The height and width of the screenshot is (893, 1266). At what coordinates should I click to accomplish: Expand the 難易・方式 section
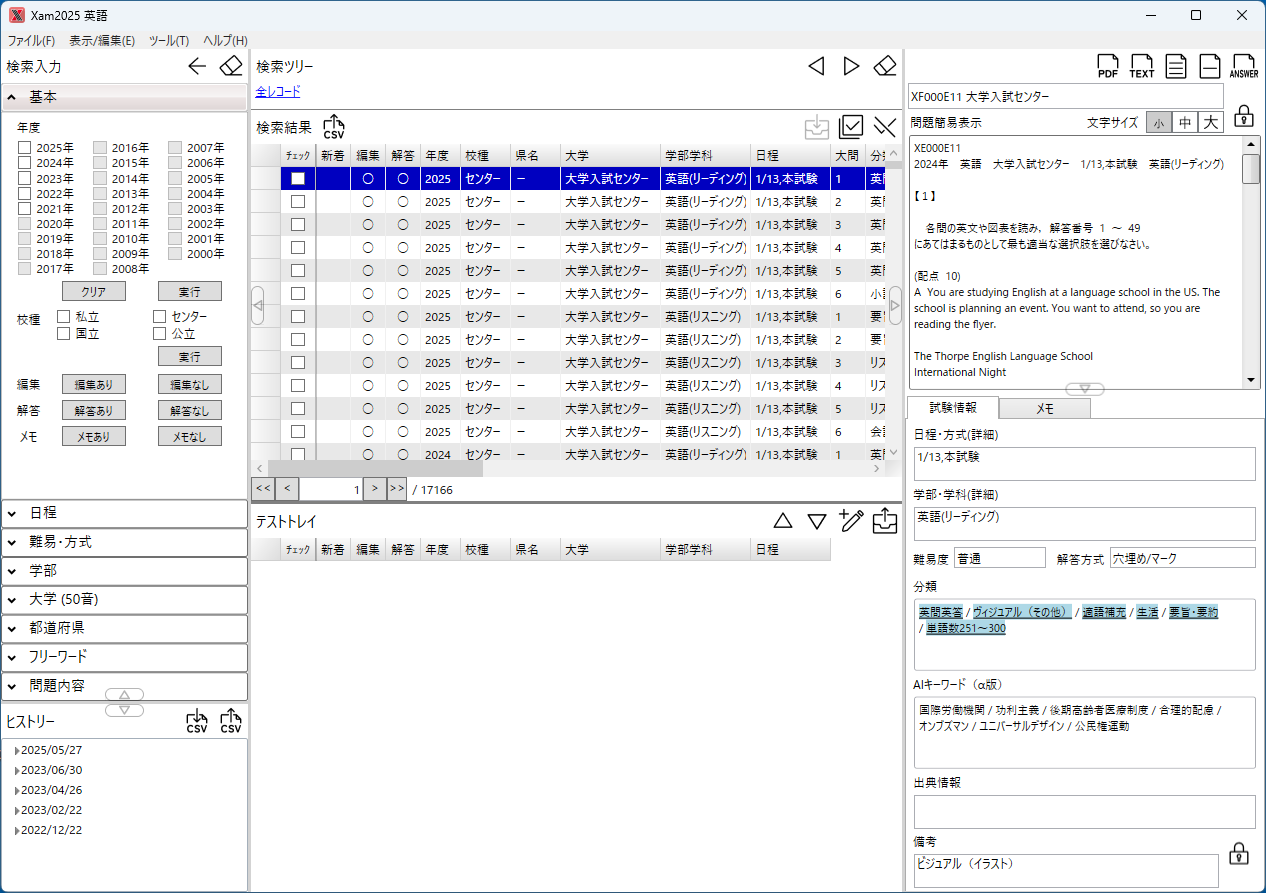tap(124, 542)
